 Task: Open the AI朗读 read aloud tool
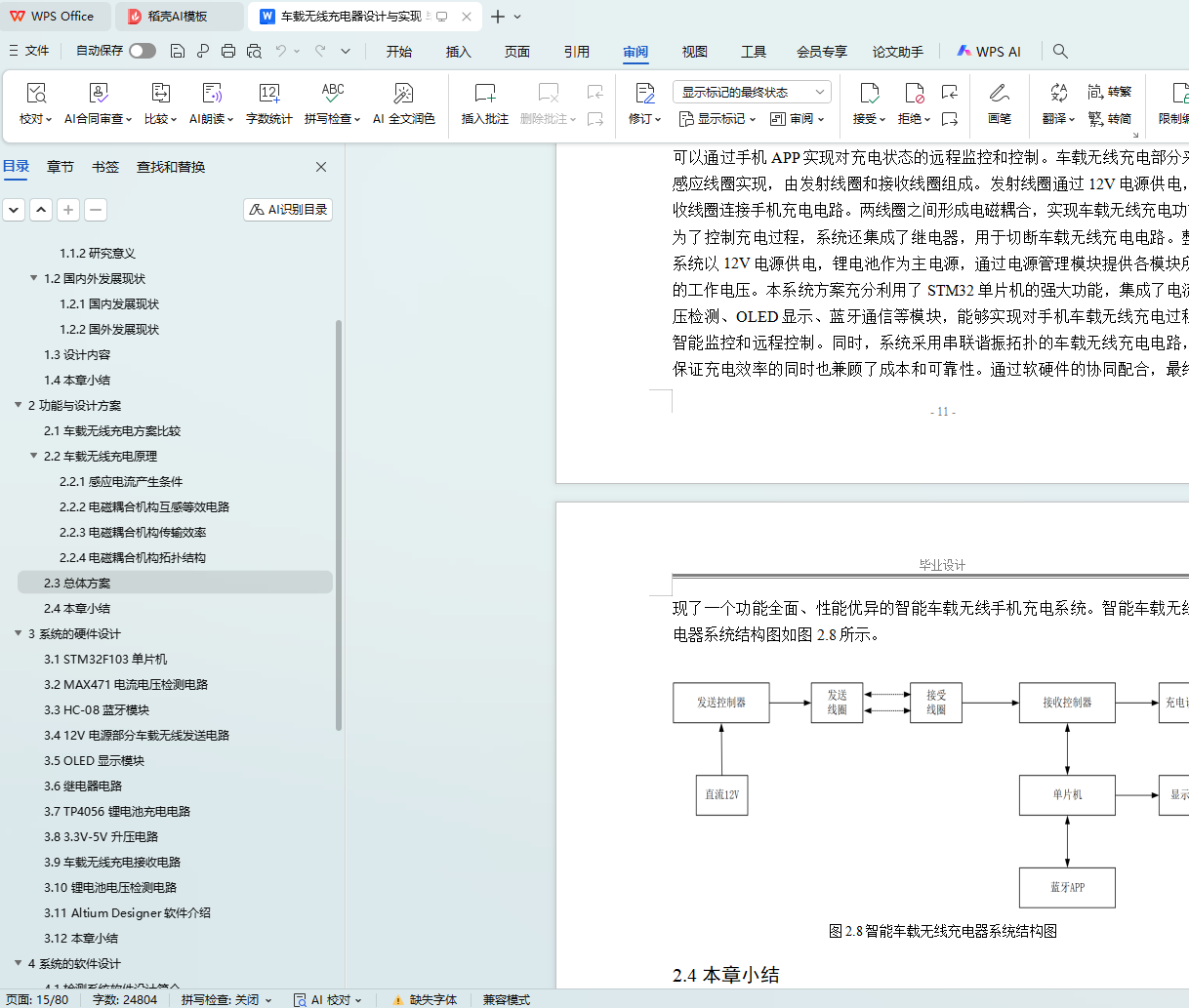click(212, 94)
